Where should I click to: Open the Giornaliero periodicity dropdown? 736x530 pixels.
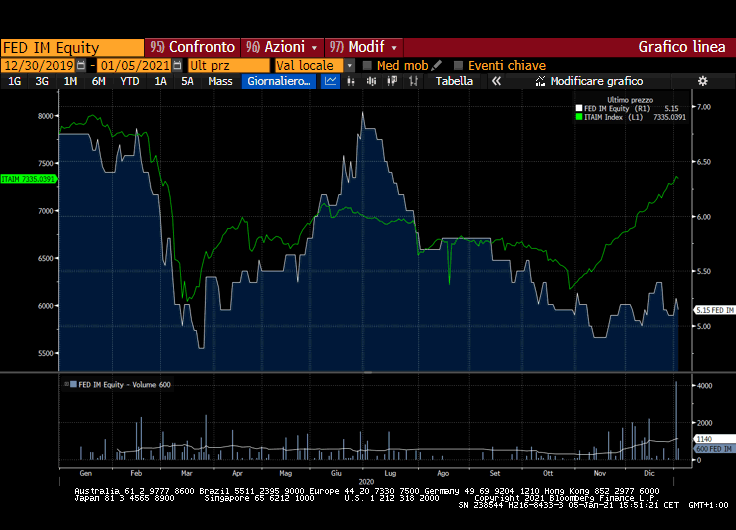(279, 81)
